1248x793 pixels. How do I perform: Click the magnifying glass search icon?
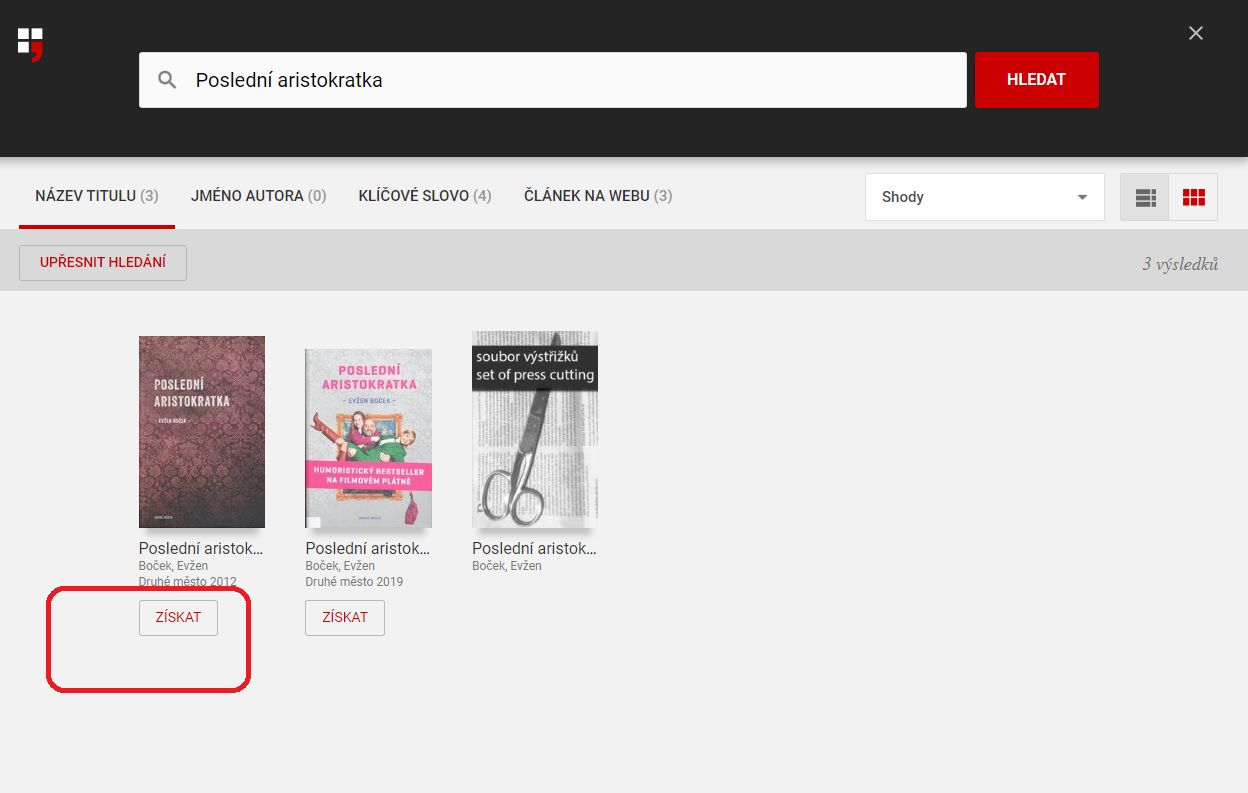click(x=167, y=80)
